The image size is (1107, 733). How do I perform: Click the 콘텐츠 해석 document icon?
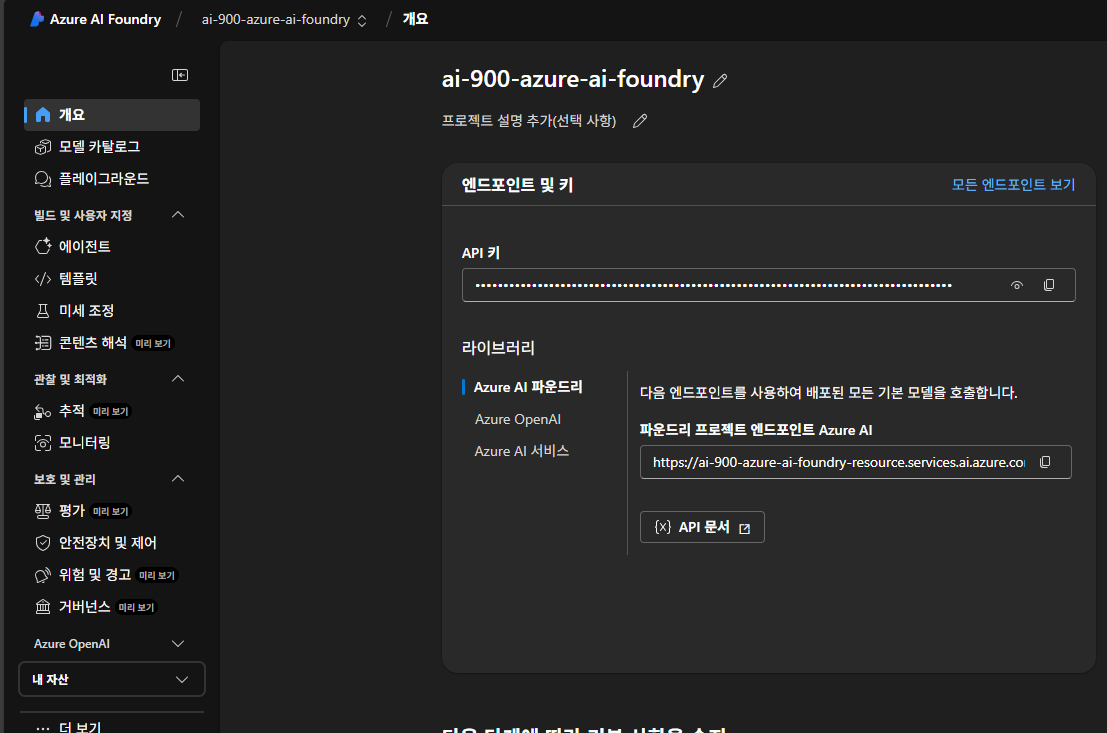(x=43, y=343)
